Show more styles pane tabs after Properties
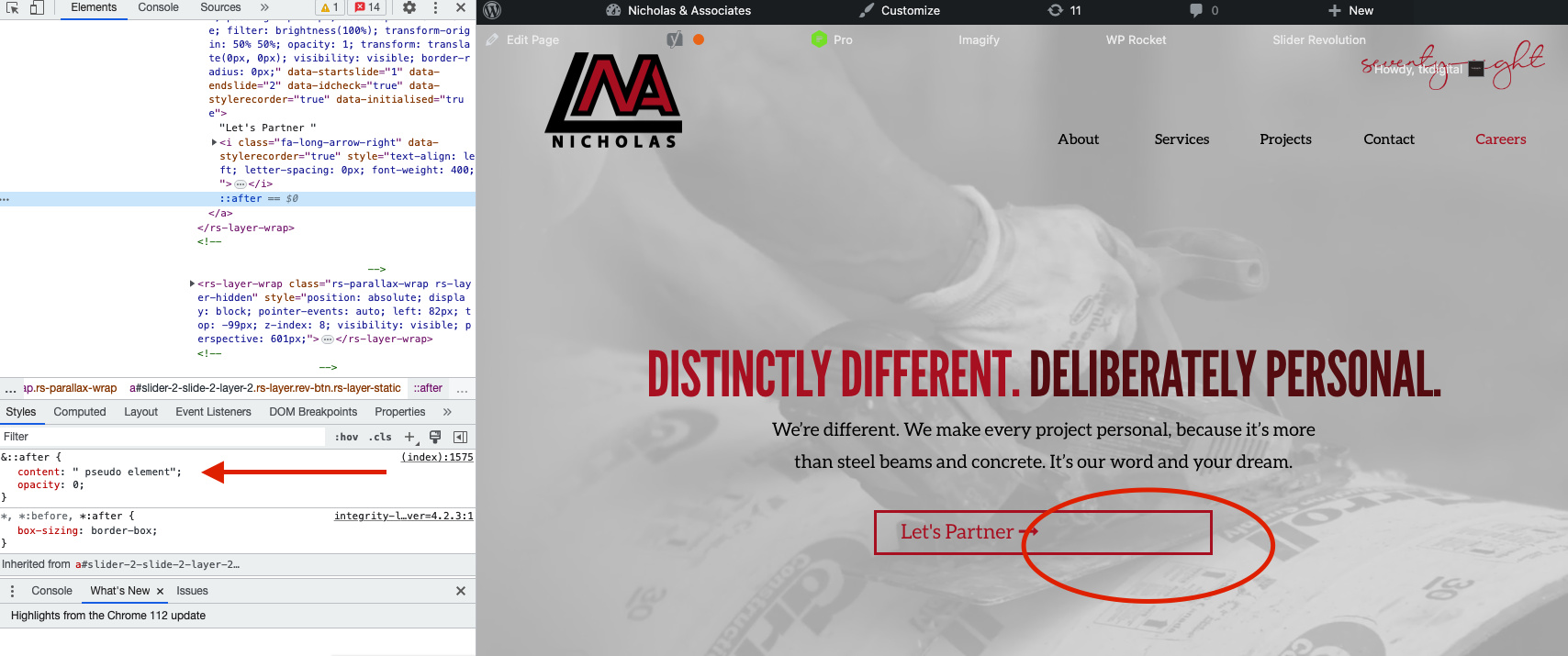 tap(447, 412)
